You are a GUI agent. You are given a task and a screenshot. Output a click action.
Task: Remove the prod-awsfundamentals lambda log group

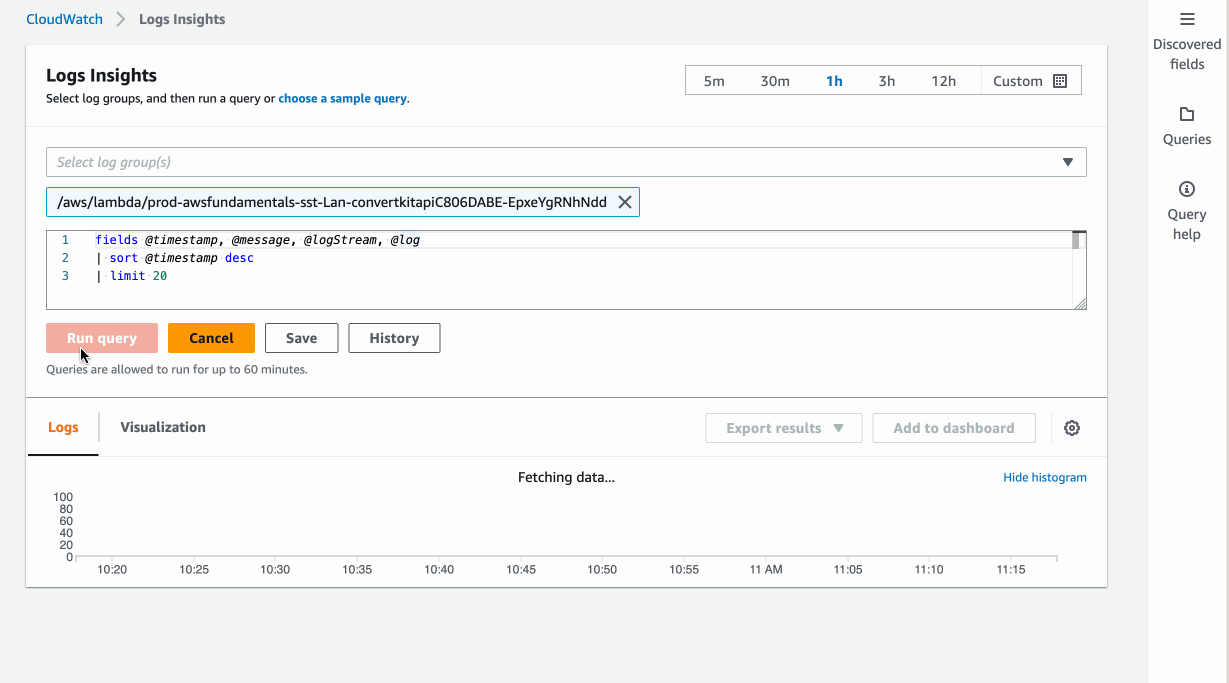[624, 201]
